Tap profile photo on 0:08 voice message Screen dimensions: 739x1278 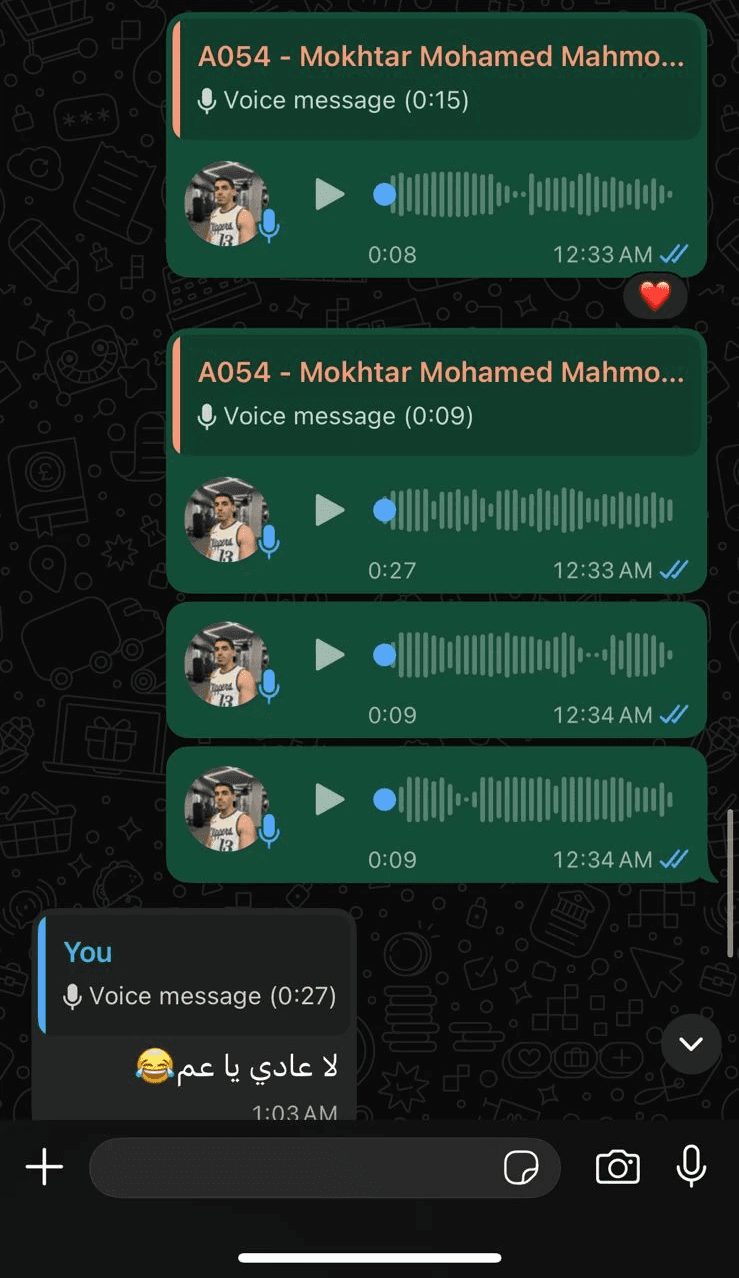click(x=227, y=204)
